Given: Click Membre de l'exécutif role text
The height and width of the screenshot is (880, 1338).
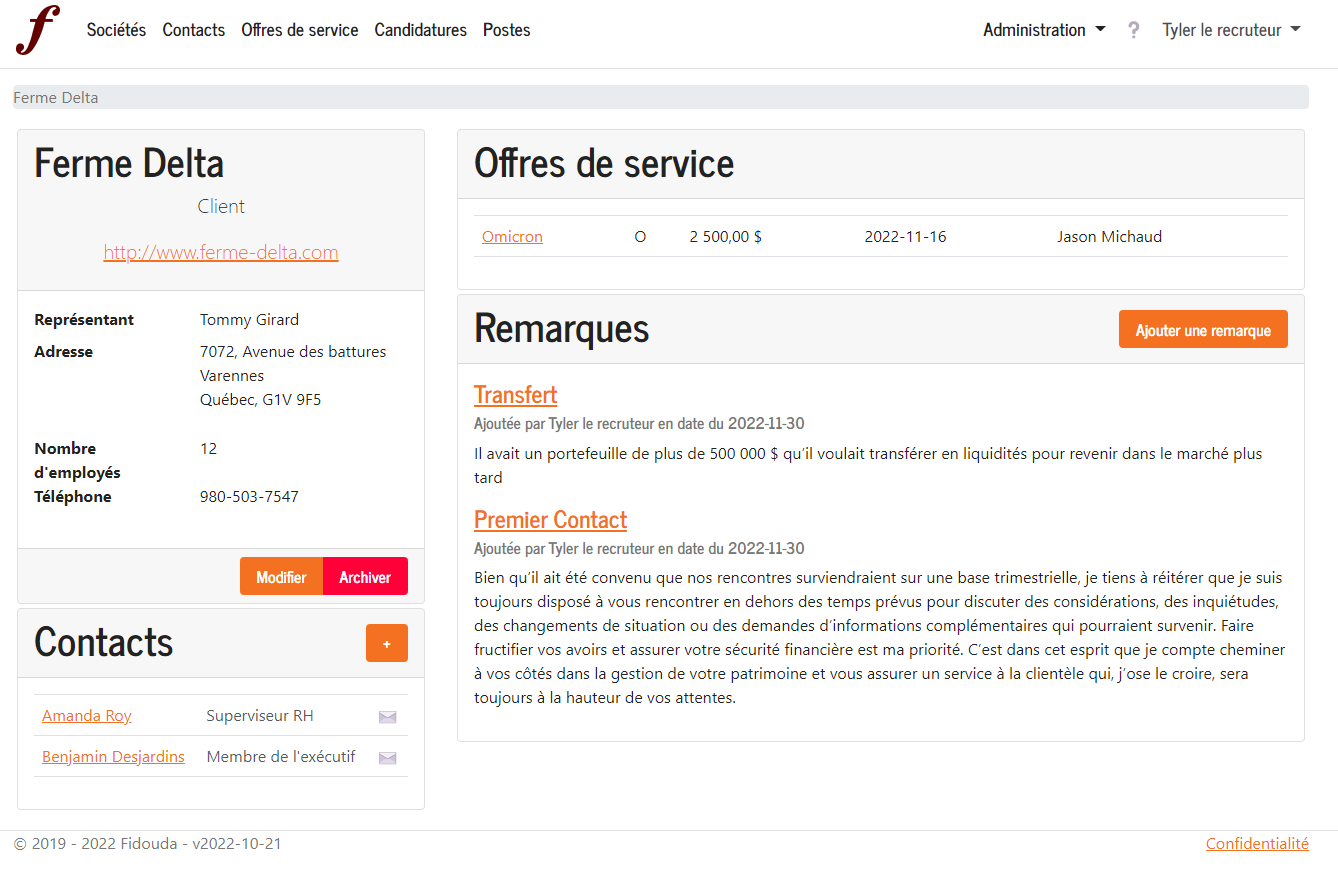Looking at the screenshot, I should (x=281, y=757).
